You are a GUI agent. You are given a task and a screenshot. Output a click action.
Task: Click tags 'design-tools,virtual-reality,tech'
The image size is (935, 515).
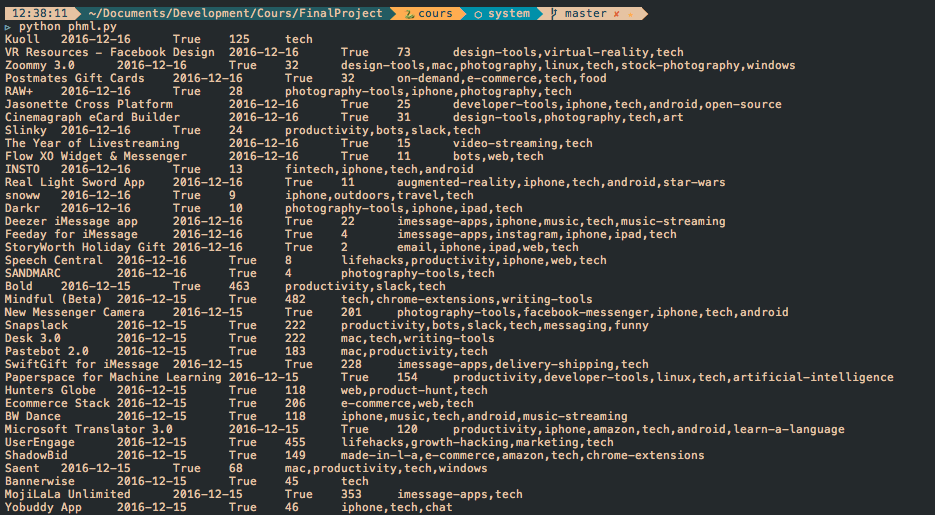pos(568,52)
